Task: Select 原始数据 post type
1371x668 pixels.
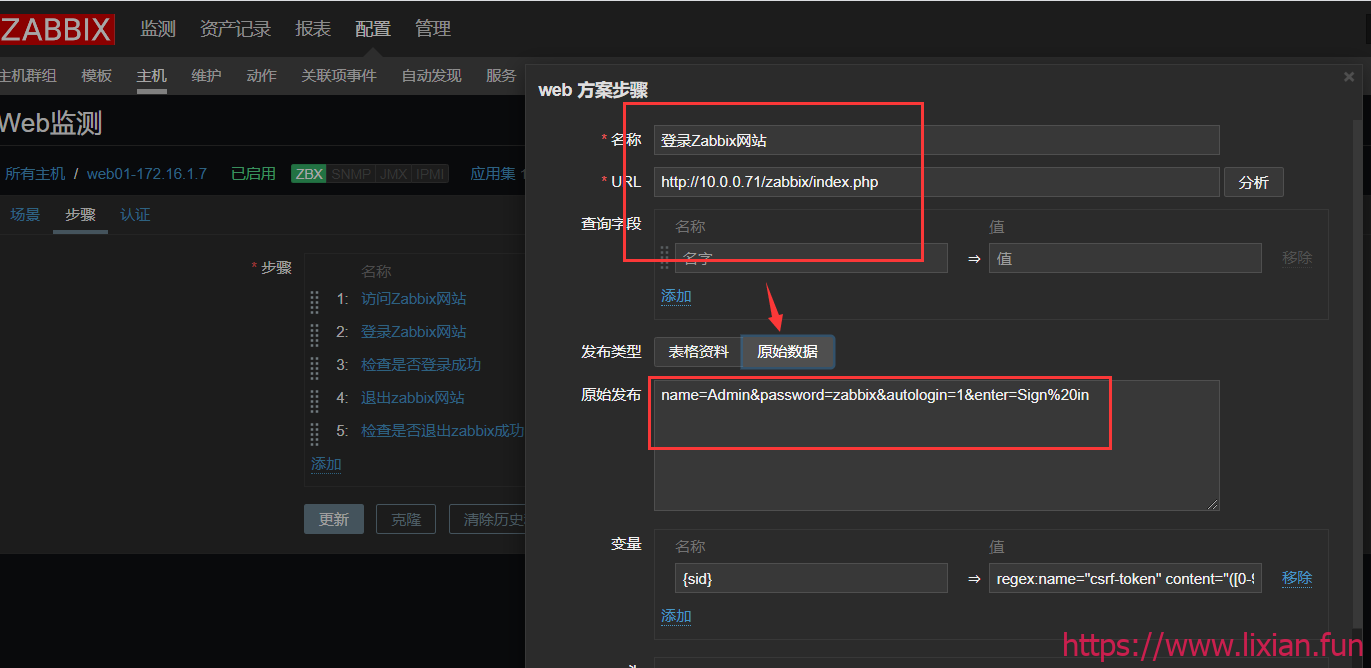Action: point(788,352)
